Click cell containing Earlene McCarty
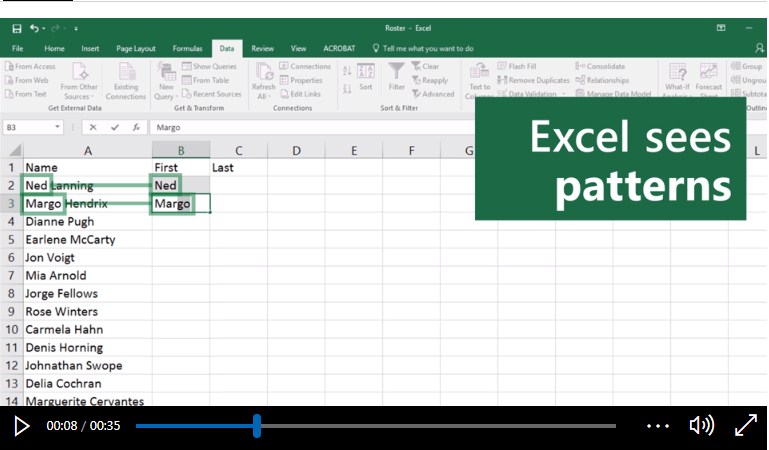This screenshot has height=450, width=769. tap(88, 240)
